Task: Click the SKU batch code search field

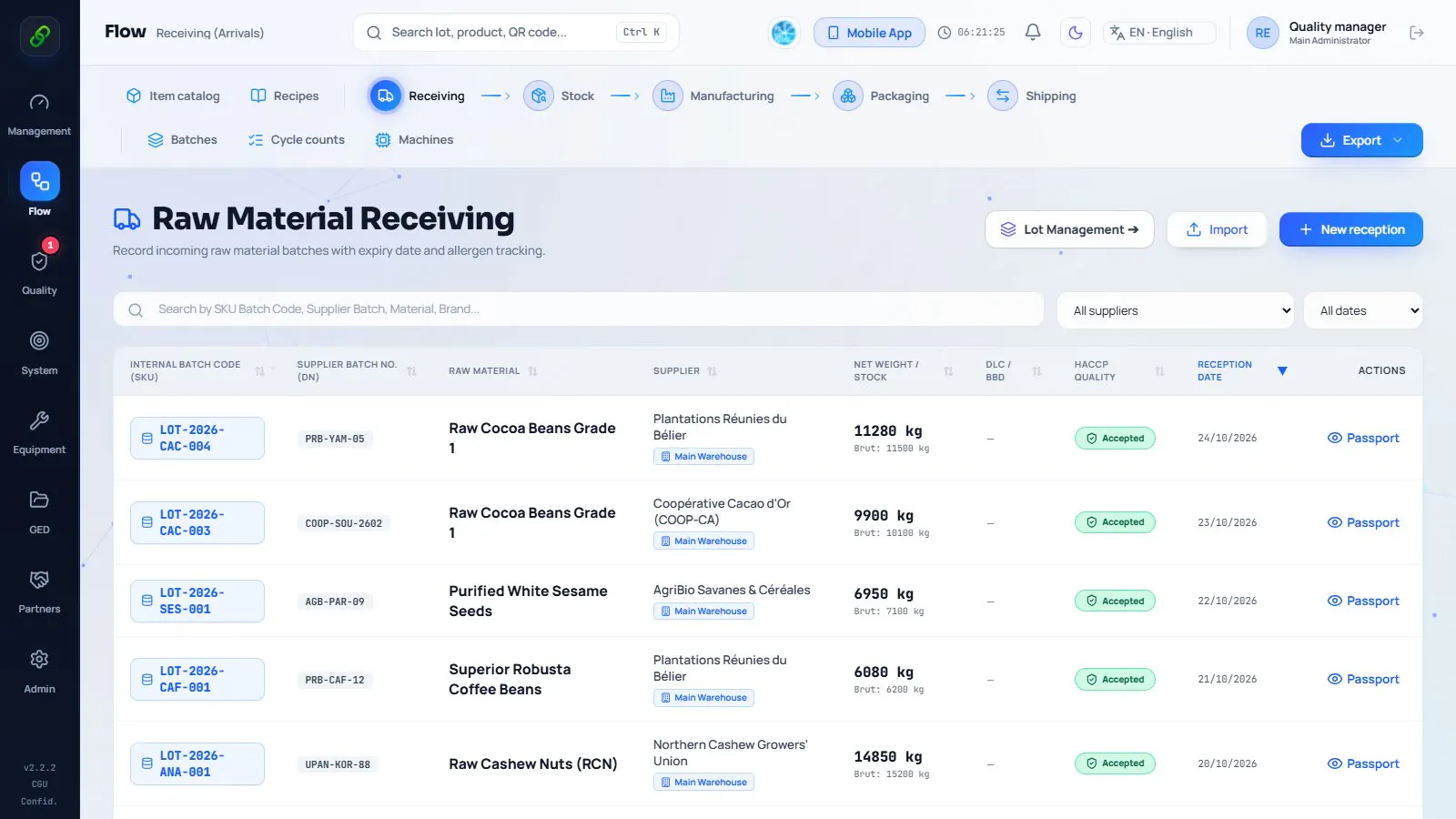Action: pyautogui.click(x=579, y=309)
